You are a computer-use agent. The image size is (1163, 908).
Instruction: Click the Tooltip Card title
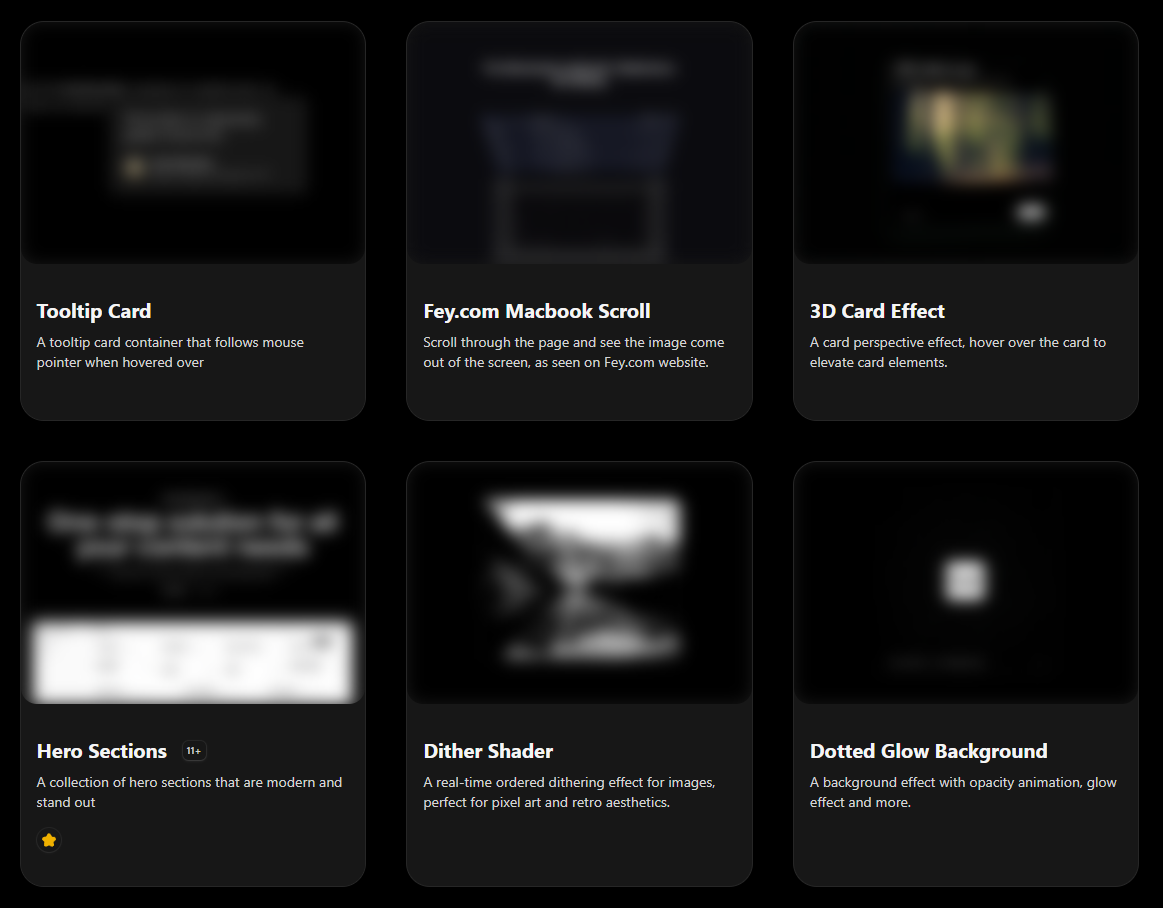tap(94, 311)
